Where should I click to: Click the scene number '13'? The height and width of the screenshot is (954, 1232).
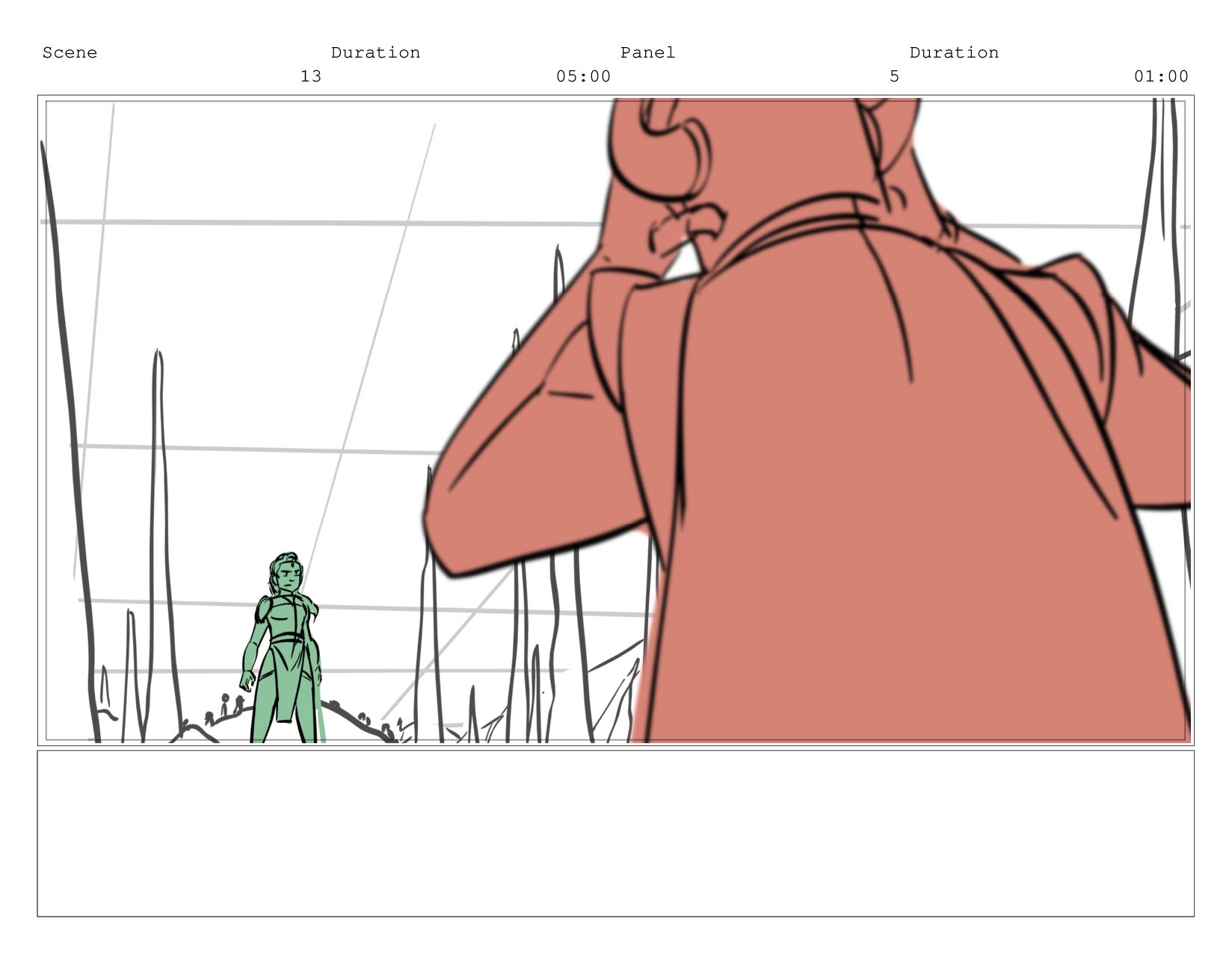tap(310, 76)
